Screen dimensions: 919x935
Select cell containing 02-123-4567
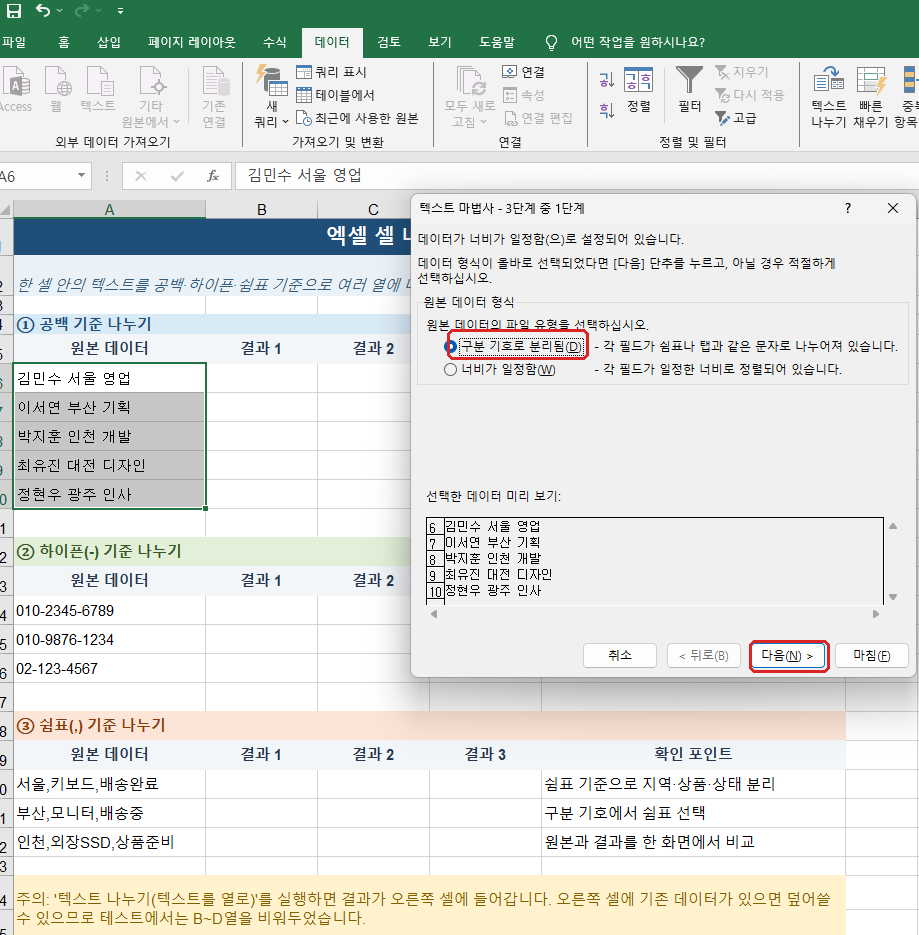point(109,668)
